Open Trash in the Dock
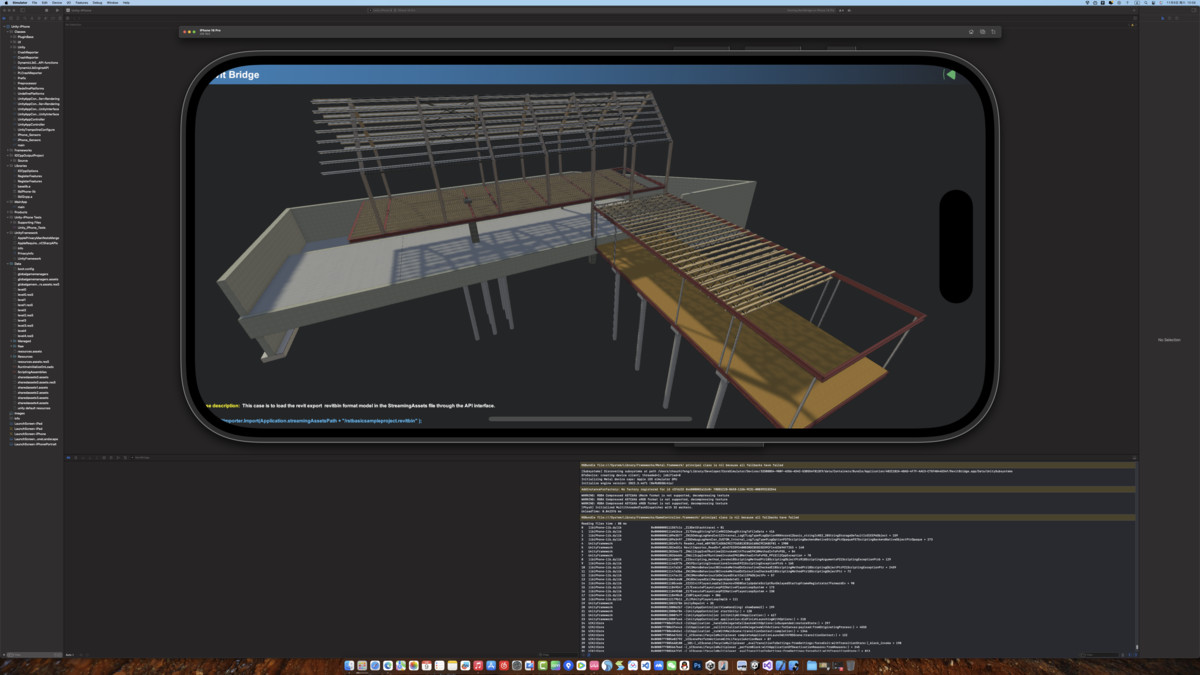The image size is (1200, 675). coord(850,665)
